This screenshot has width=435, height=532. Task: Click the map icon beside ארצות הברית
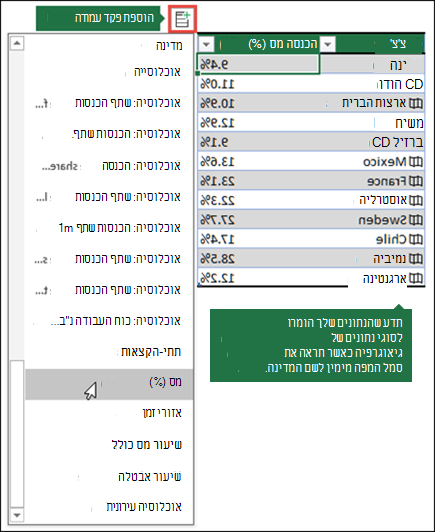(416, 103)
